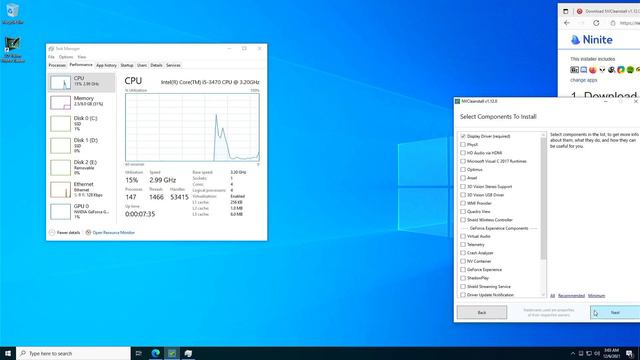The height and width of the screenshot is (360, 640).
Task: Choose the Minimum components link
Action: point(596,296)
